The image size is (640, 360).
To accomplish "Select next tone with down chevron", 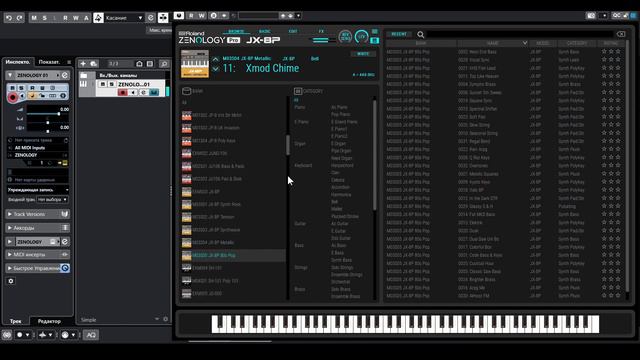I will click(216, 69).
